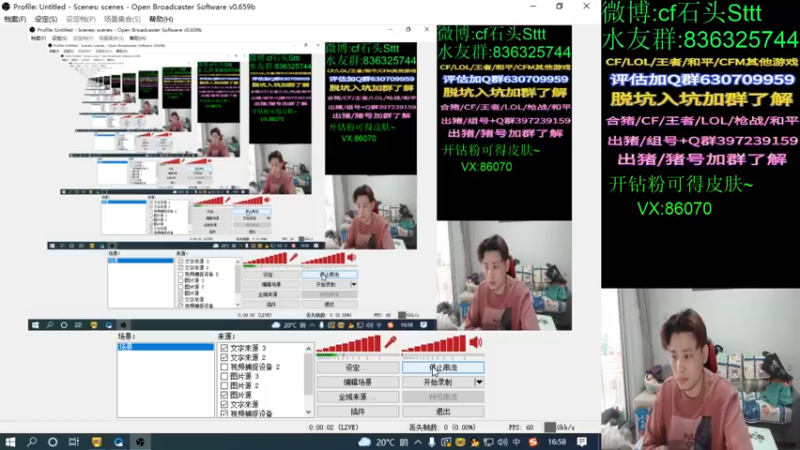Mute the microphone via the mic icon
The image size is (800, 450).
click(x=391, y=342)
